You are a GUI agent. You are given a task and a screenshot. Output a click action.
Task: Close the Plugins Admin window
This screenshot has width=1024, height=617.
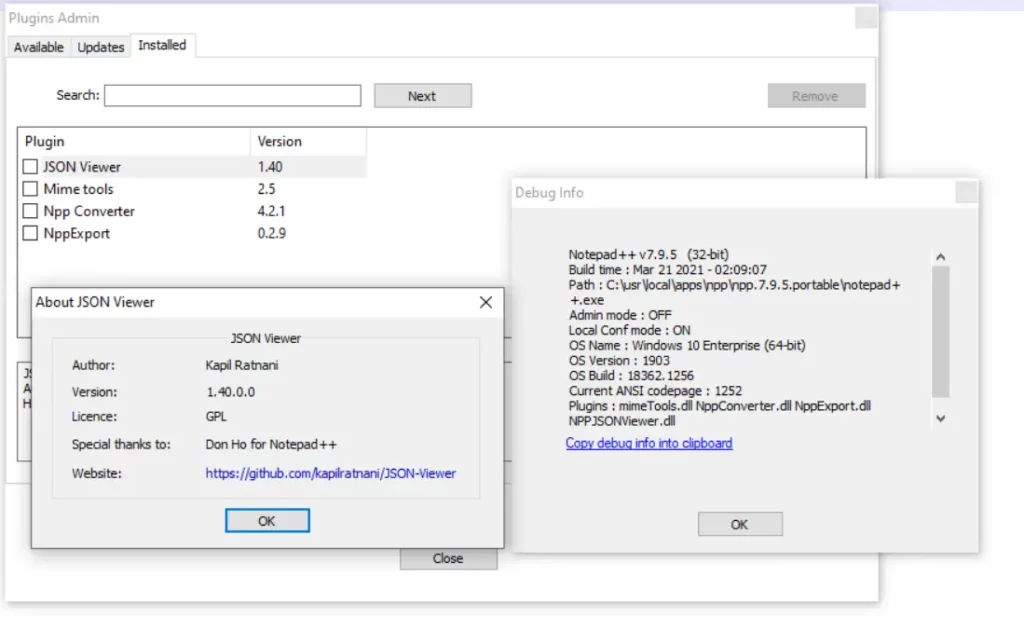point(865,18)
